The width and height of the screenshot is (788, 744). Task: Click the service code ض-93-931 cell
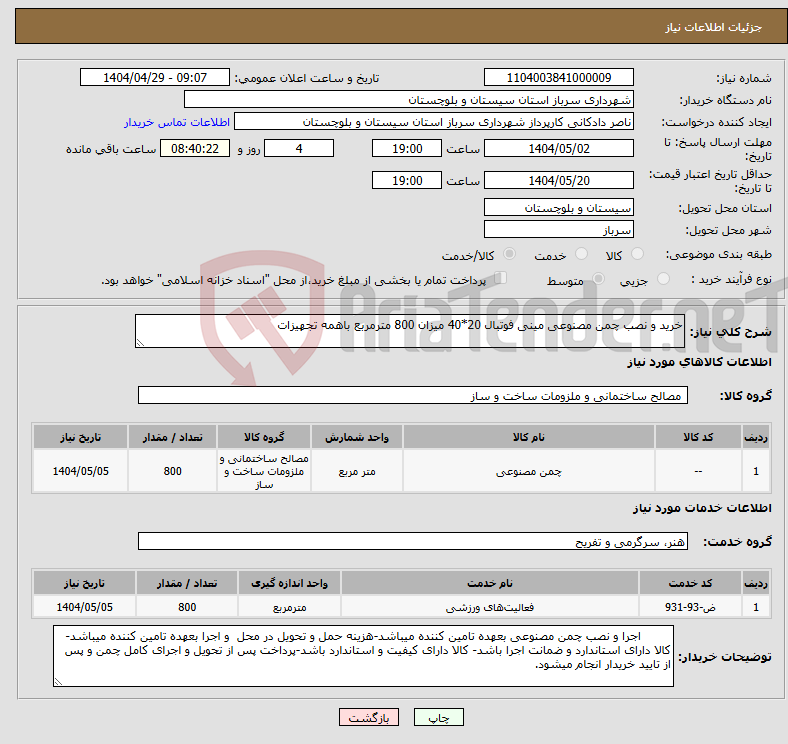[x=690, y=607]
